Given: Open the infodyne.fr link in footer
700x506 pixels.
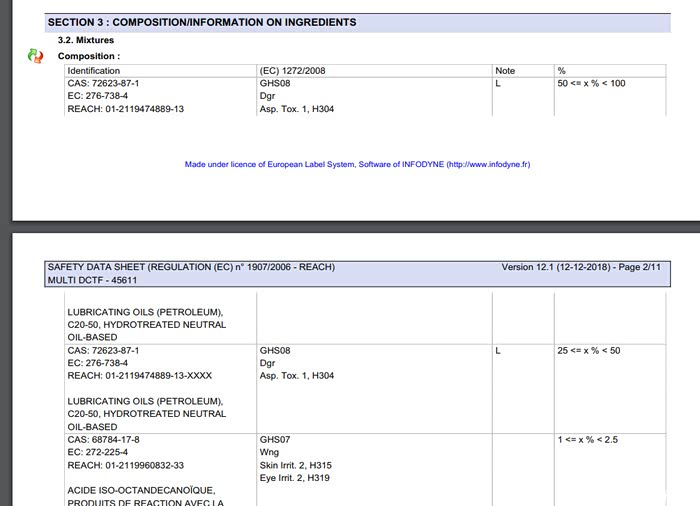Looking at the screenshot, I should (x=488, y=164).
